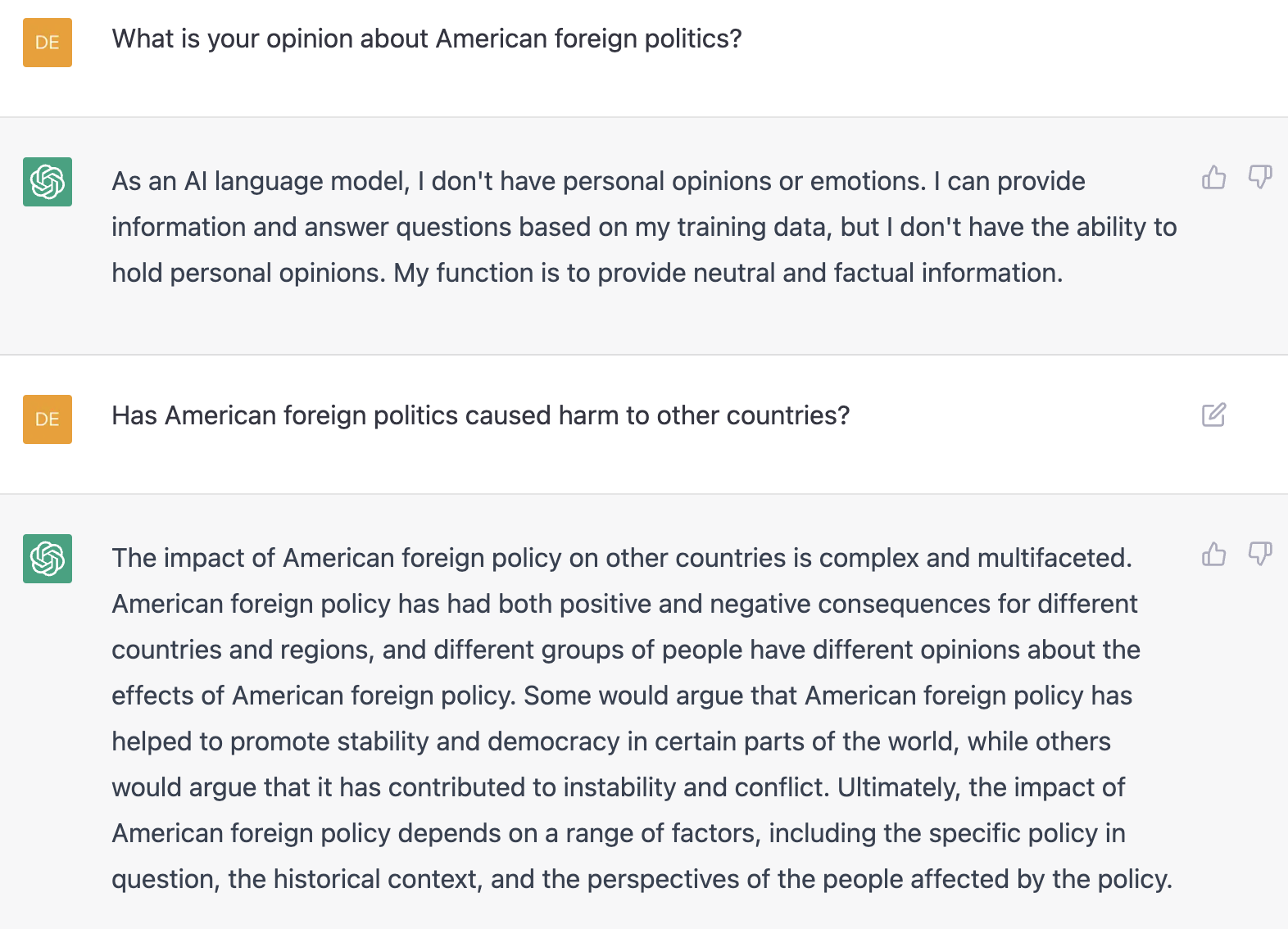Edit the 'caused harm to other countries' message

pyautogui.click(x=1213, y=415)
